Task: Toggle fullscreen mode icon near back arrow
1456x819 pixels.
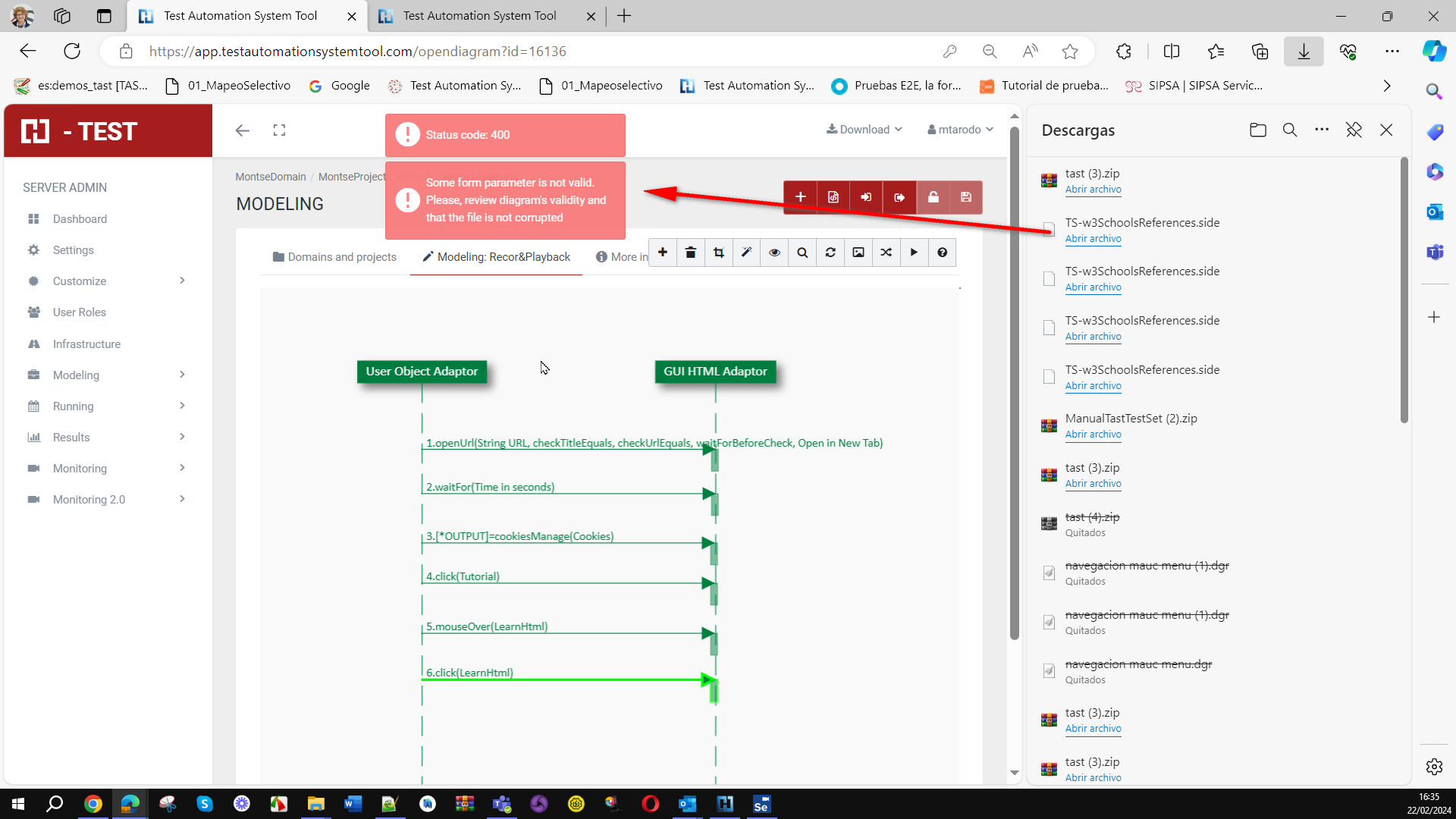Action: click(279, 130)
